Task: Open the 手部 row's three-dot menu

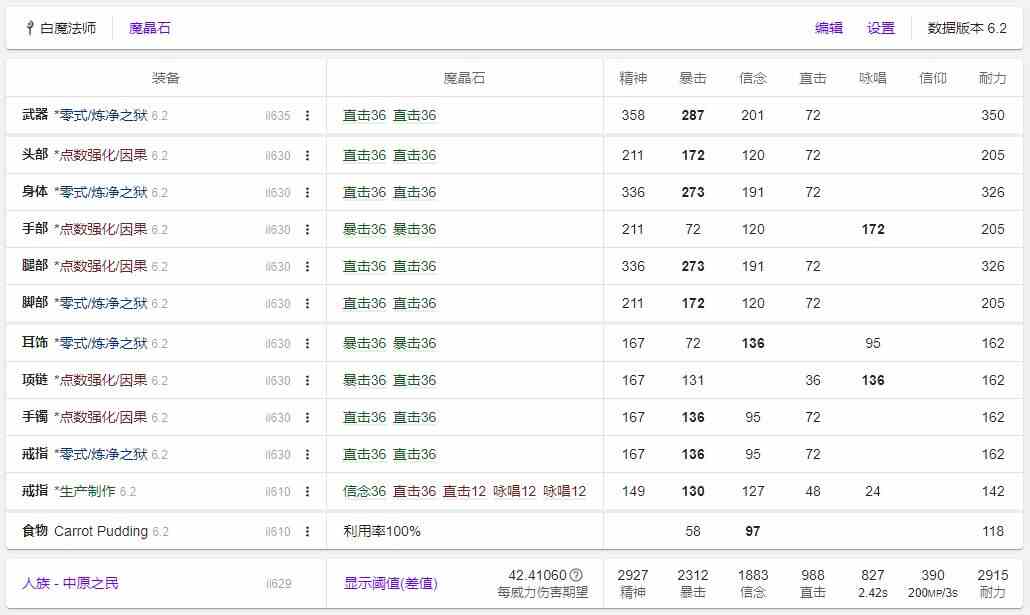Action: pyautogui.click(x=307, y=230)
